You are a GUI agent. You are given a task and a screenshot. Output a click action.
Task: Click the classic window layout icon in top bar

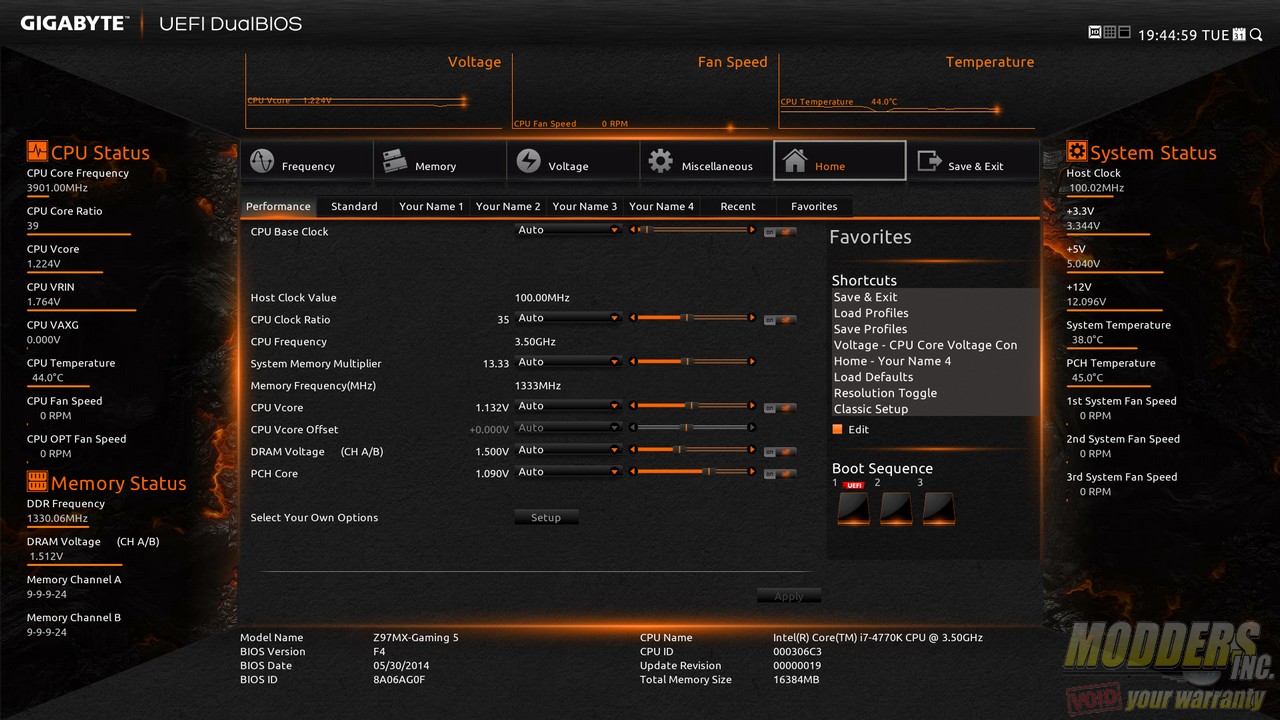[1124, 33]
